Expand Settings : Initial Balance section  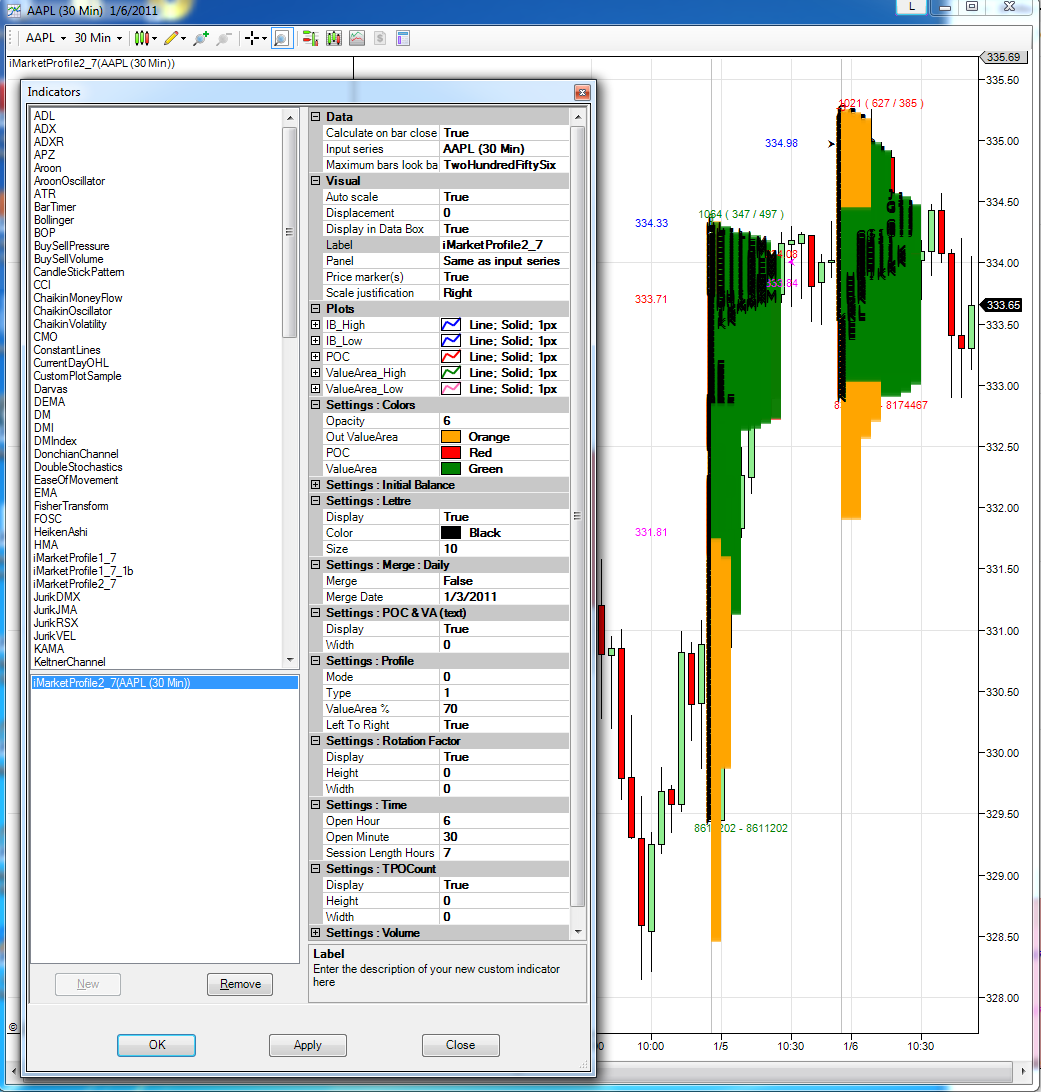[x=315, y=485]
